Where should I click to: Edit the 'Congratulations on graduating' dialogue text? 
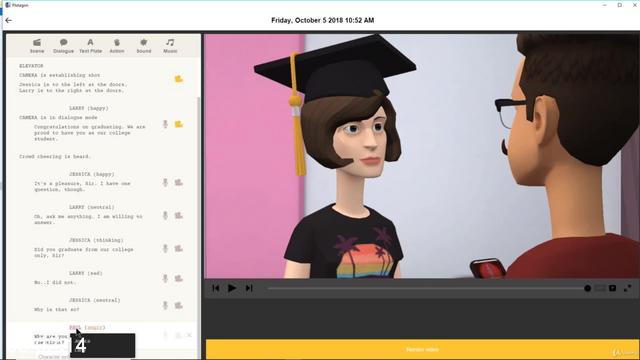pos(89,133)
